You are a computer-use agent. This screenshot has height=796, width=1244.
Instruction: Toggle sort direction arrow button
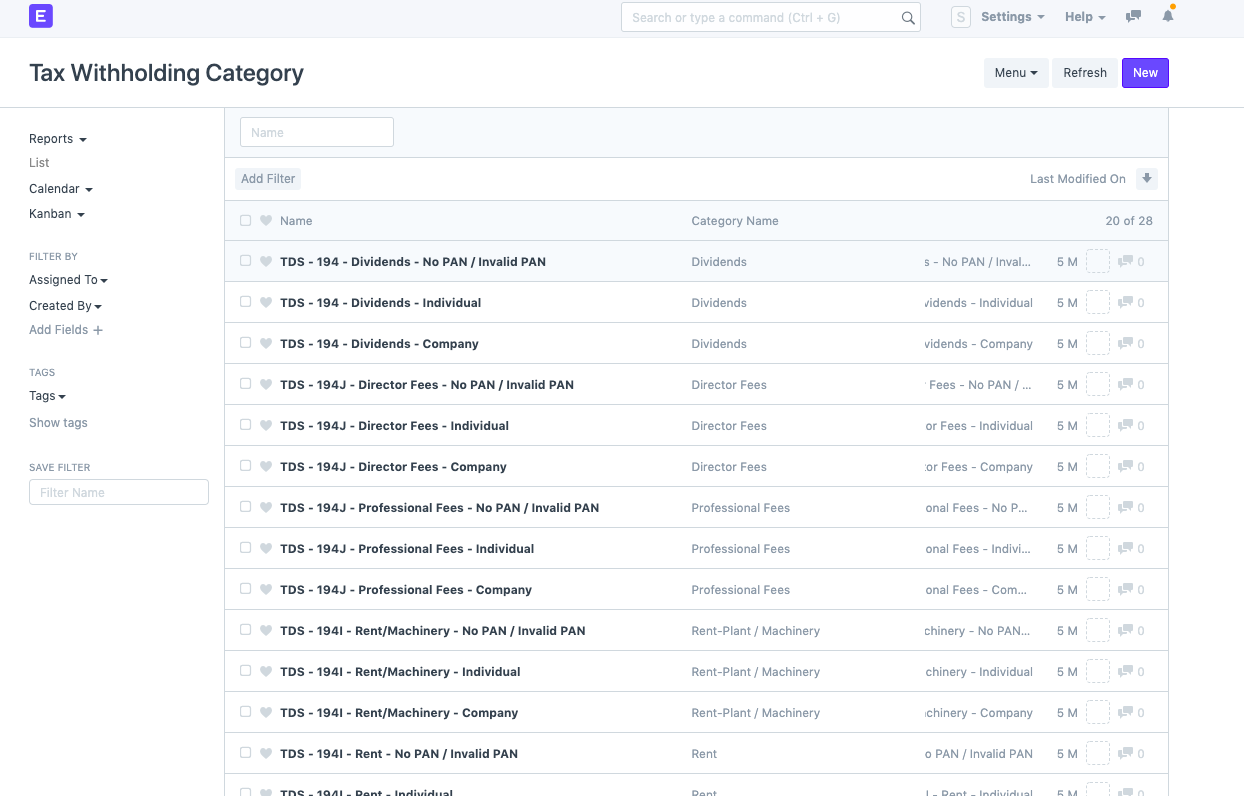point(1147,179)
